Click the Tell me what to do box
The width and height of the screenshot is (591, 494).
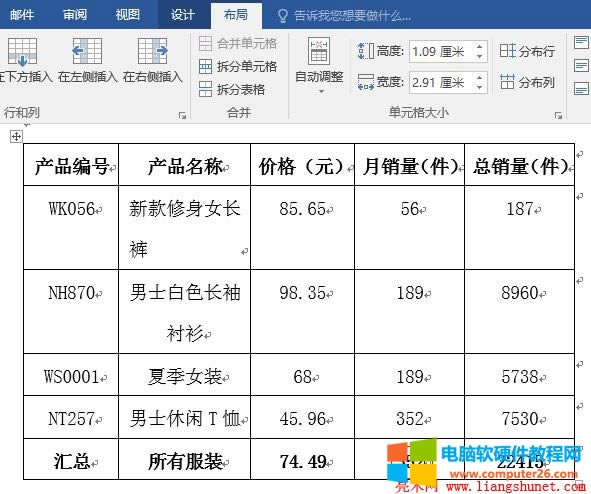point(344,16)
